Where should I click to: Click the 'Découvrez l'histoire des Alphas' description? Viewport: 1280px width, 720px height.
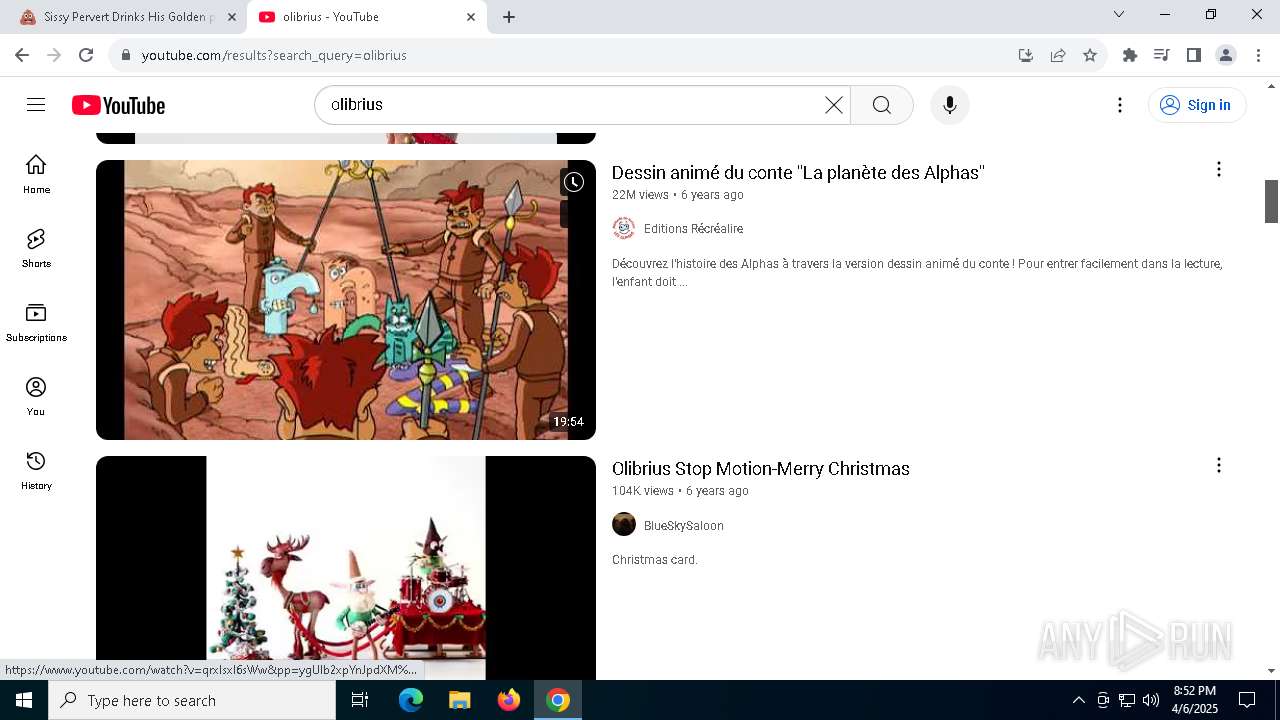(917, 273)
